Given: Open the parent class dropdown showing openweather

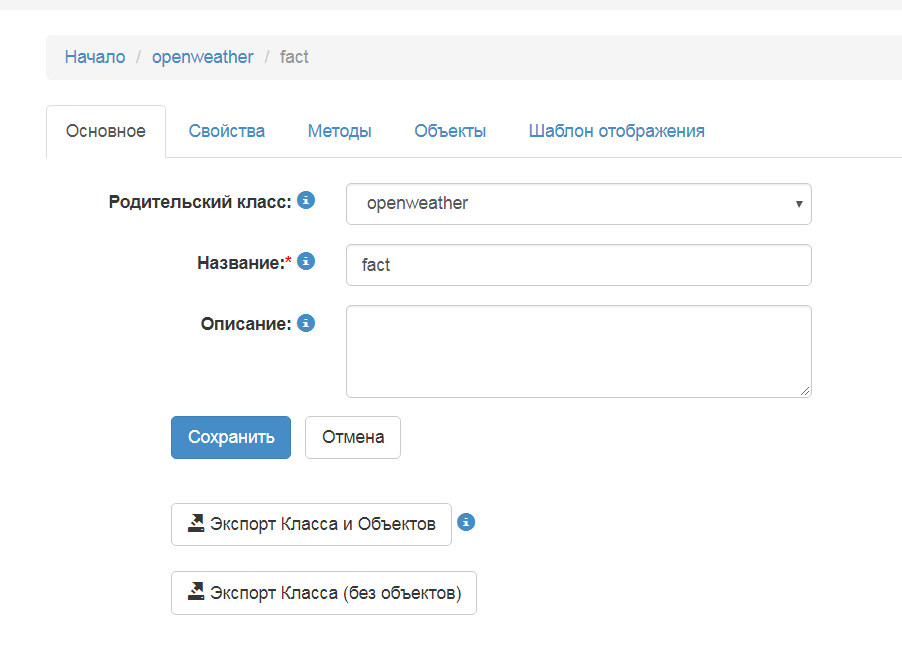Looking at the screenshot, I should [578, 203].
